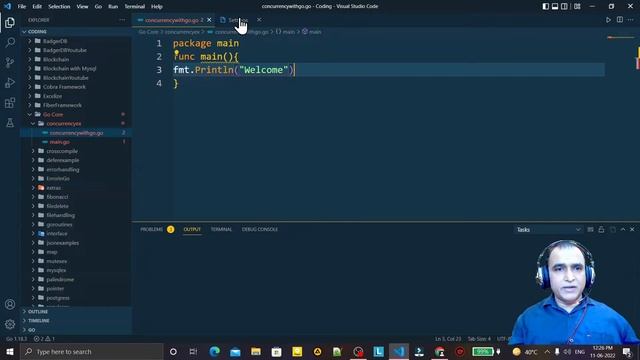The height and width of the screenshot is (360, 640).
Task: Click into the Windows search box
Action: point(92,352)
